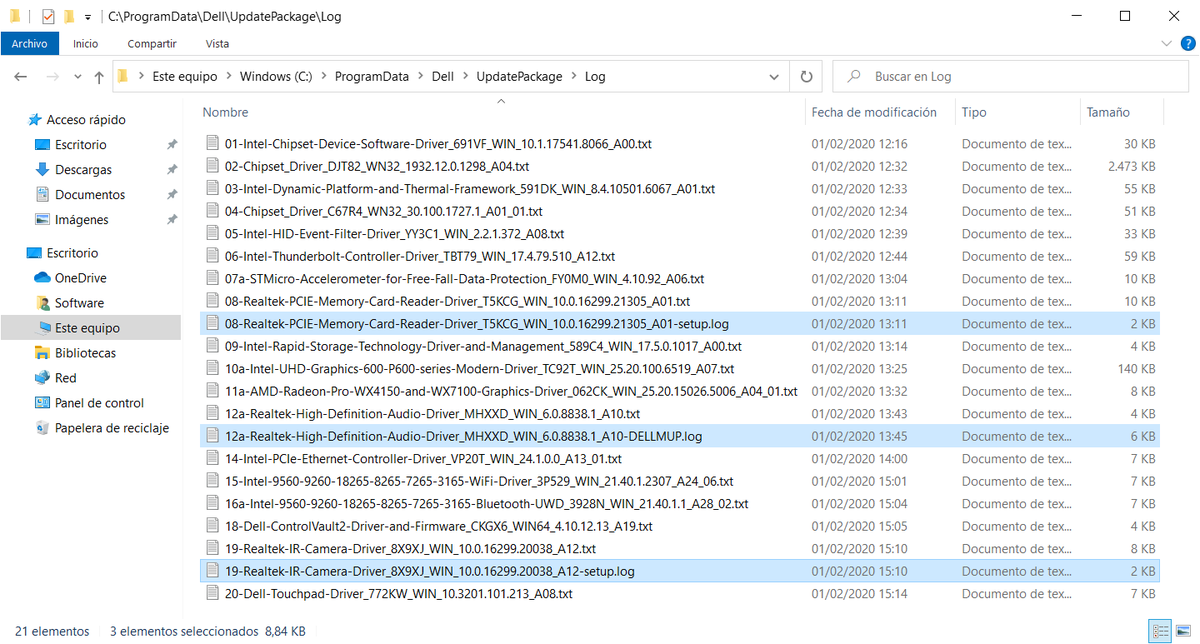Select 10a-Intel-UHD-Graphics file
1200x644 pixels.
[680, 369]
